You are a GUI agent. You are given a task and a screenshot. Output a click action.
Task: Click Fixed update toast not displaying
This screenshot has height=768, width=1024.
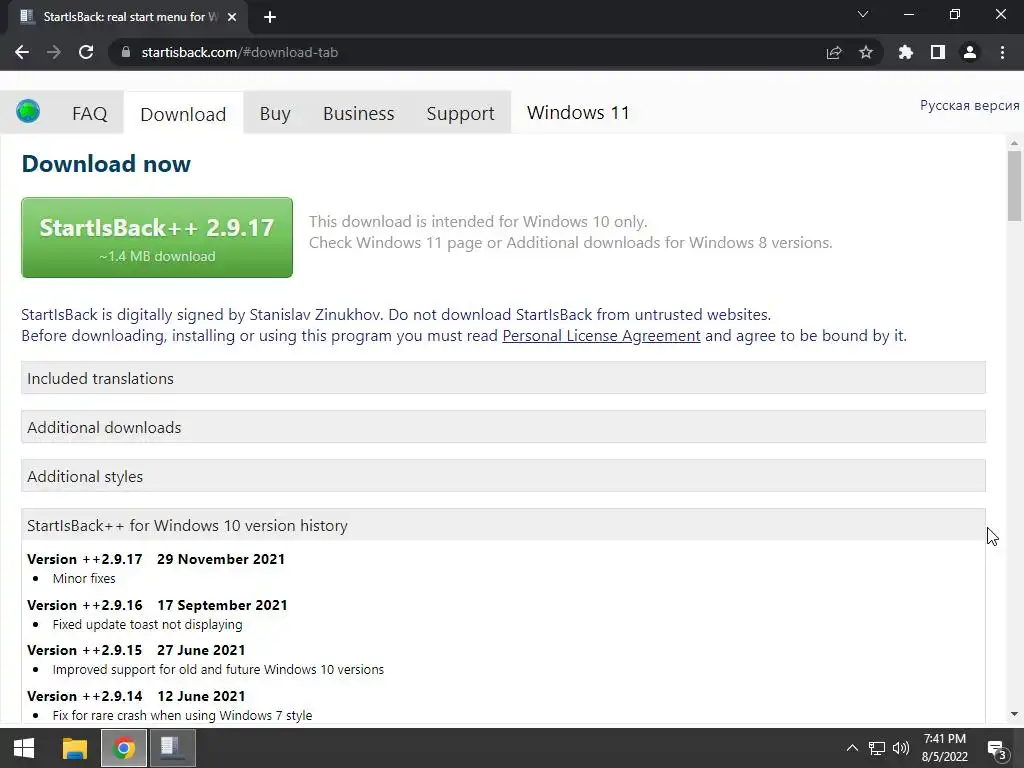[x=148, y=624]
